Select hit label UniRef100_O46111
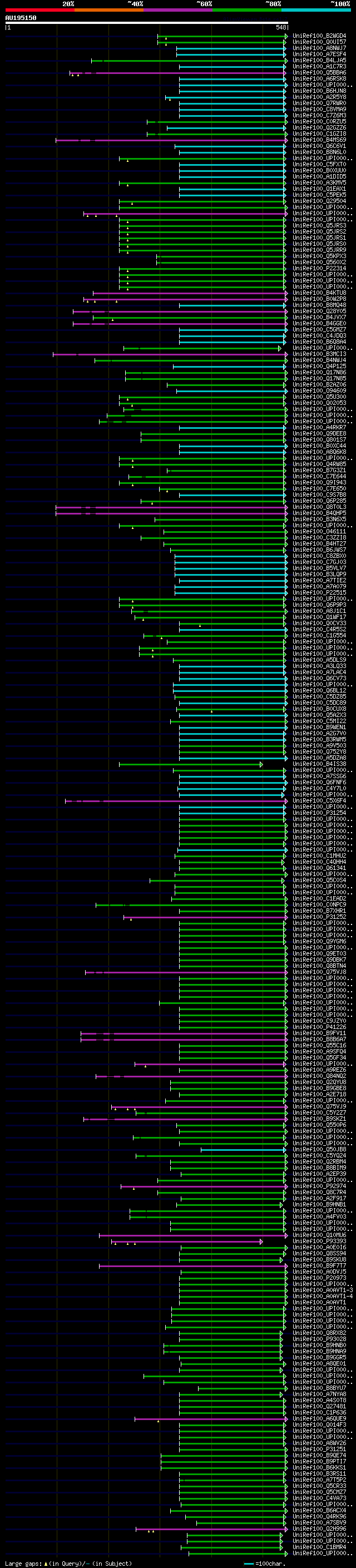This screenshot has height=1568, width=356. pos(319,531)
